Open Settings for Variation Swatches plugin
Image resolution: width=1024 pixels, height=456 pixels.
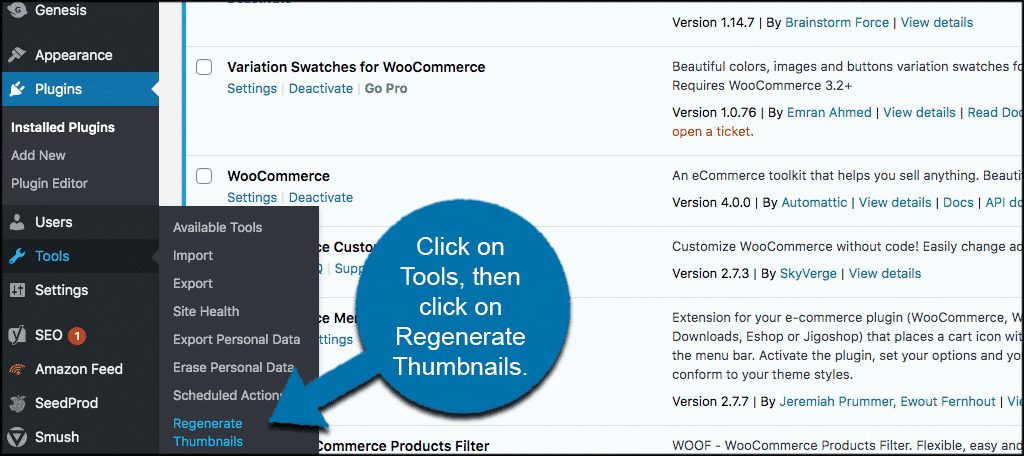click(x=252, y=88)
